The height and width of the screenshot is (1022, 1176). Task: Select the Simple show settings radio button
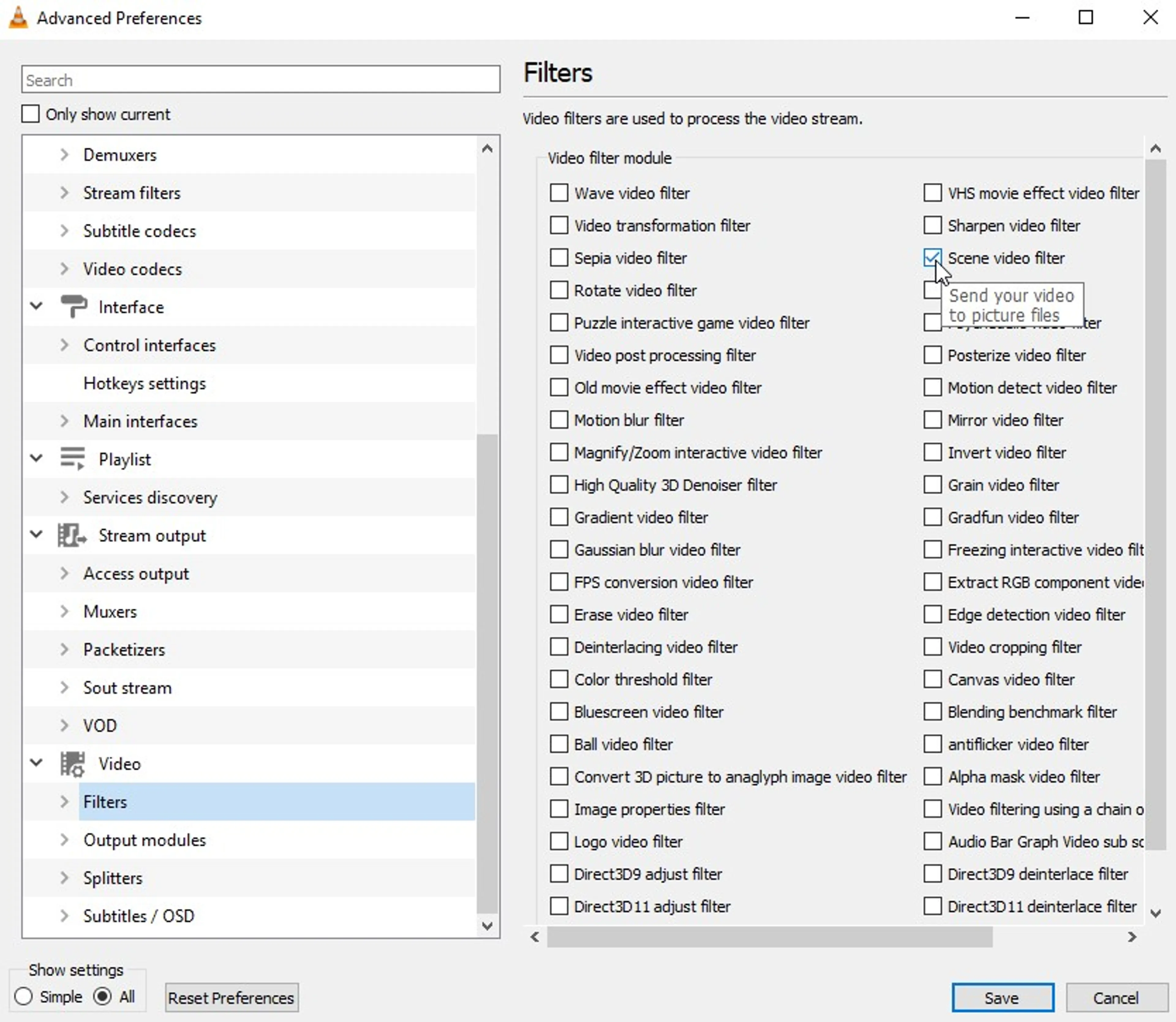[x=24, y=996]
